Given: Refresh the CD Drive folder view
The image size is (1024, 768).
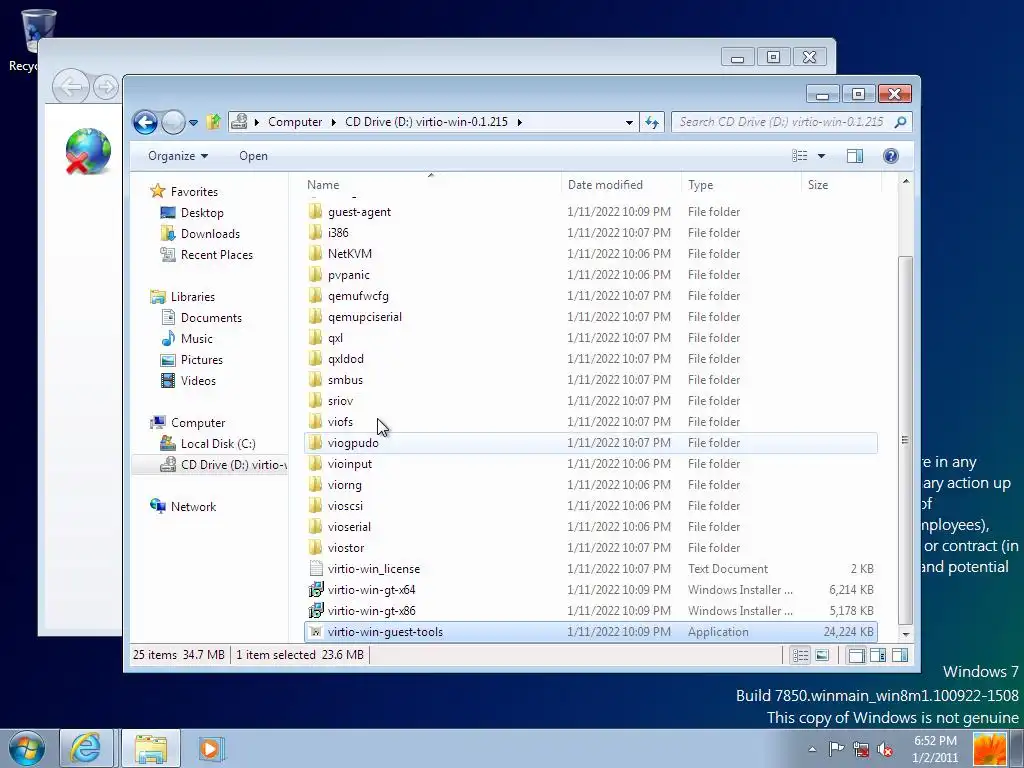Looking at the screenshot, I should [x=652, y=122].
